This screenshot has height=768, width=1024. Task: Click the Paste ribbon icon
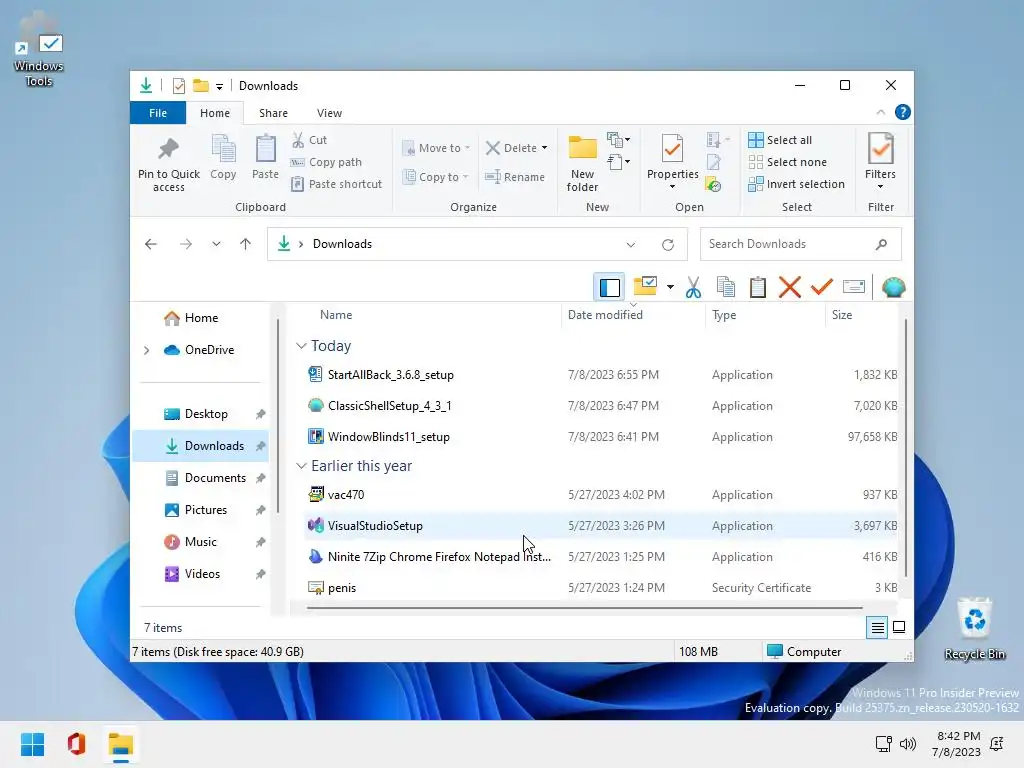pyautogui.click(x=265, y=149)
